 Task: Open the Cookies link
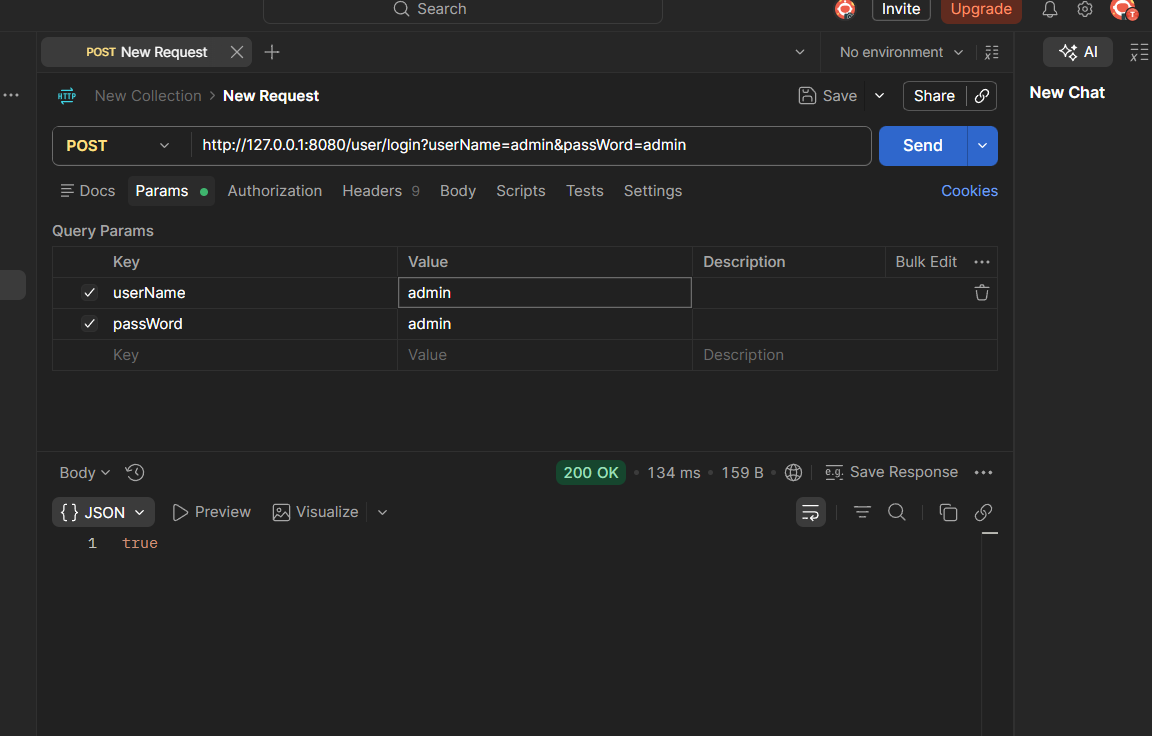tap(969, 191)
